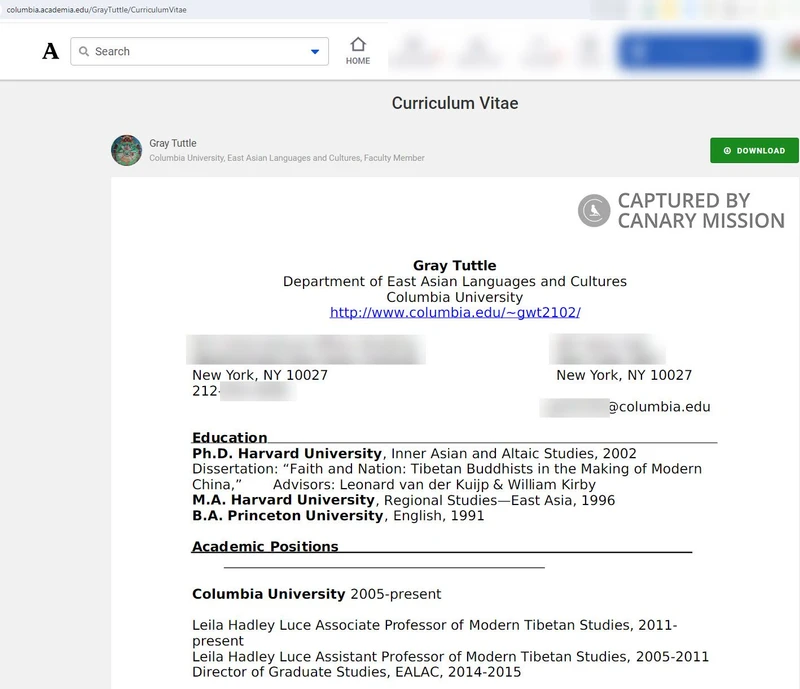Click the blurred blue button in the top bar
Viewport: 800px width, 689px height.
tap(690, 51)
